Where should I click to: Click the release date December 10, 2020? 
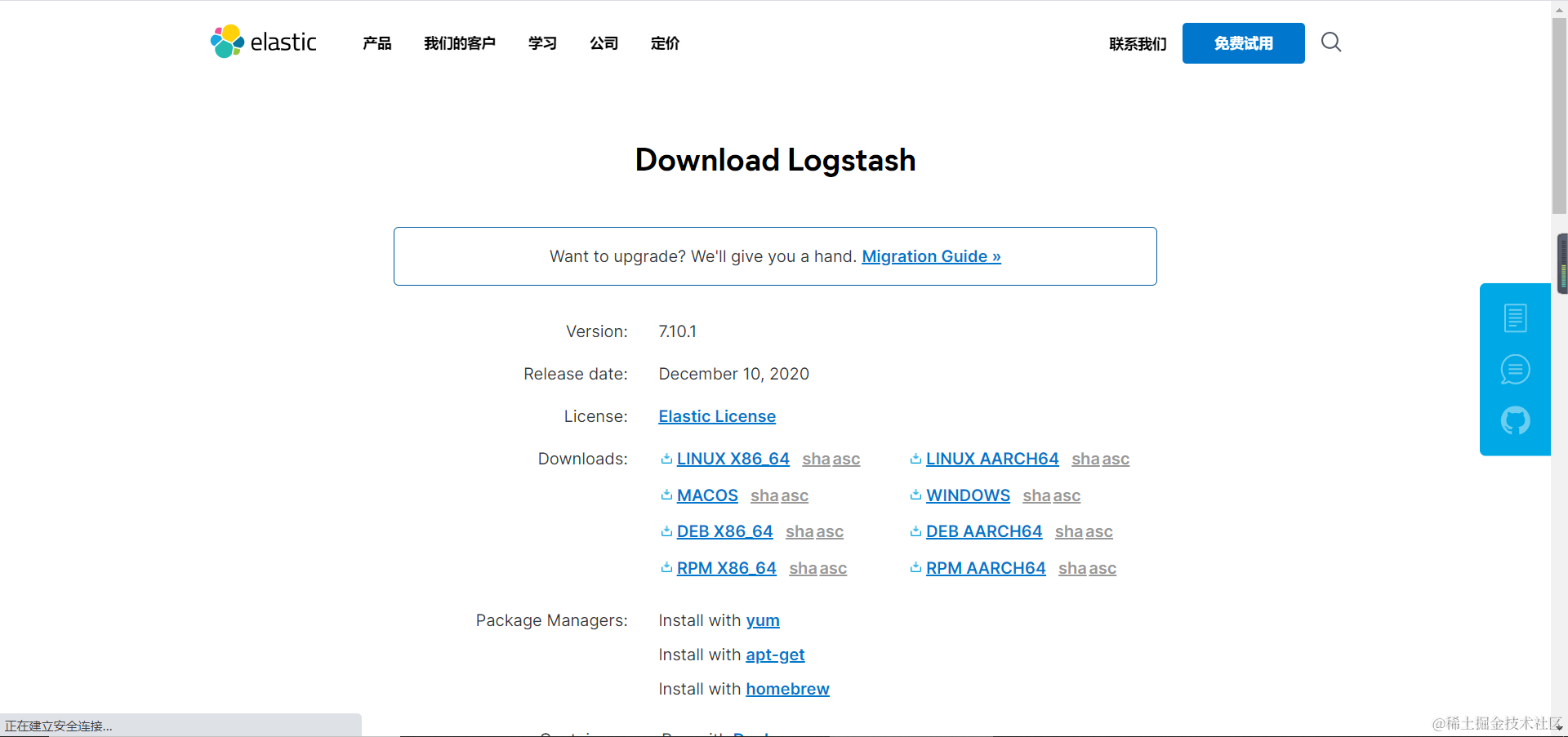click(x=733, y=374)
